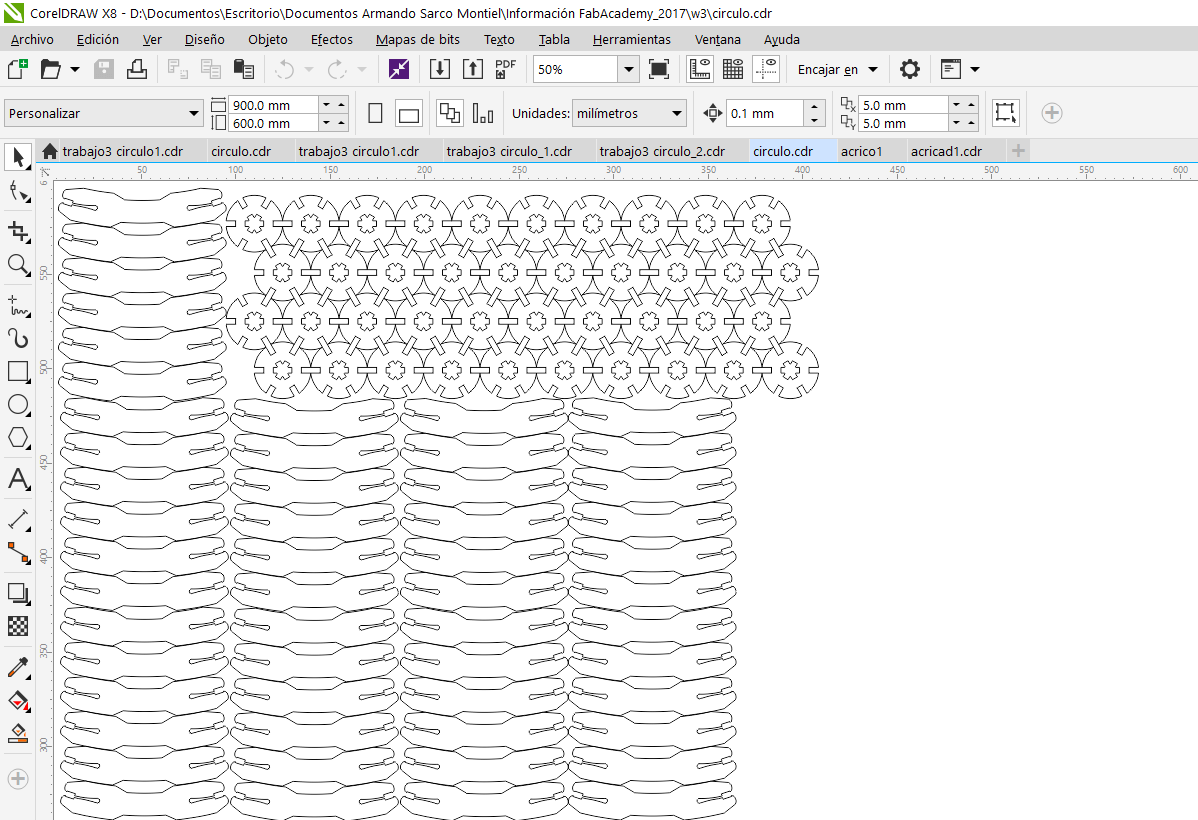Open the Herramientas menu
The height and width of the screenshot is (820, 1198).
coord(632,40)
